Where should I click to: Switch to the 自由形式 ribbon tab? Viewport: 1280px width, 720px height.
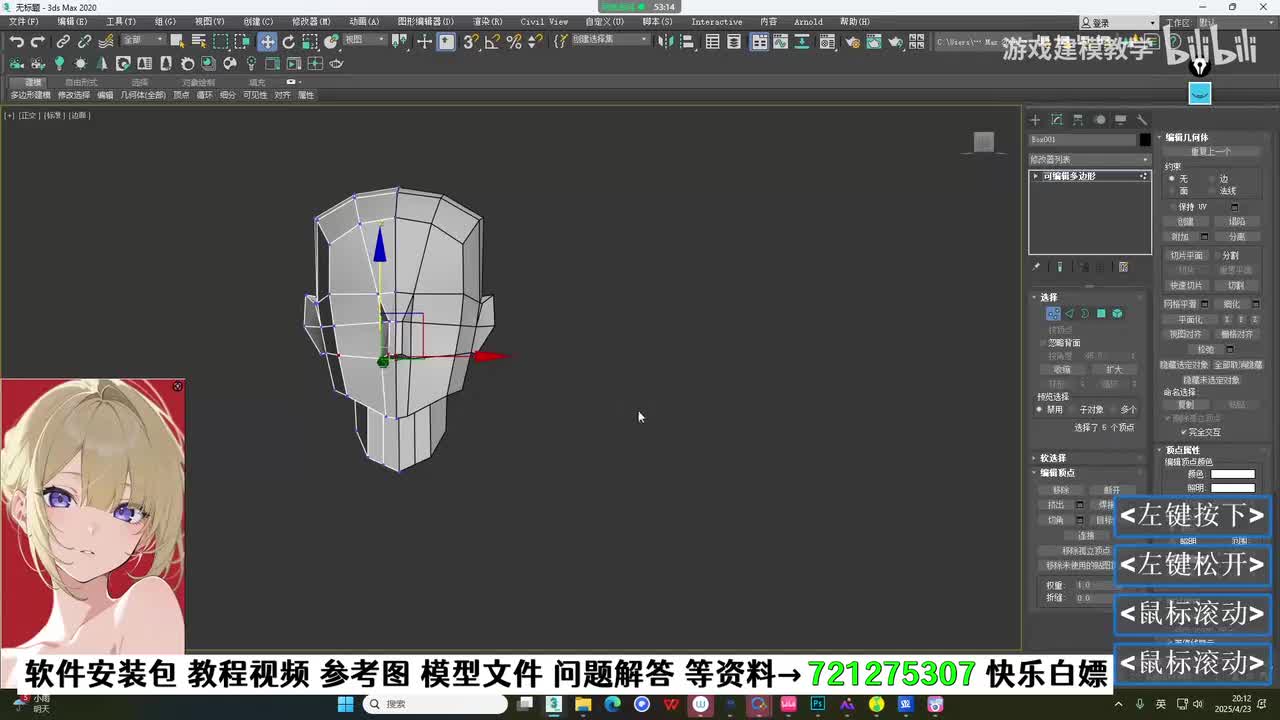(81, 82)
